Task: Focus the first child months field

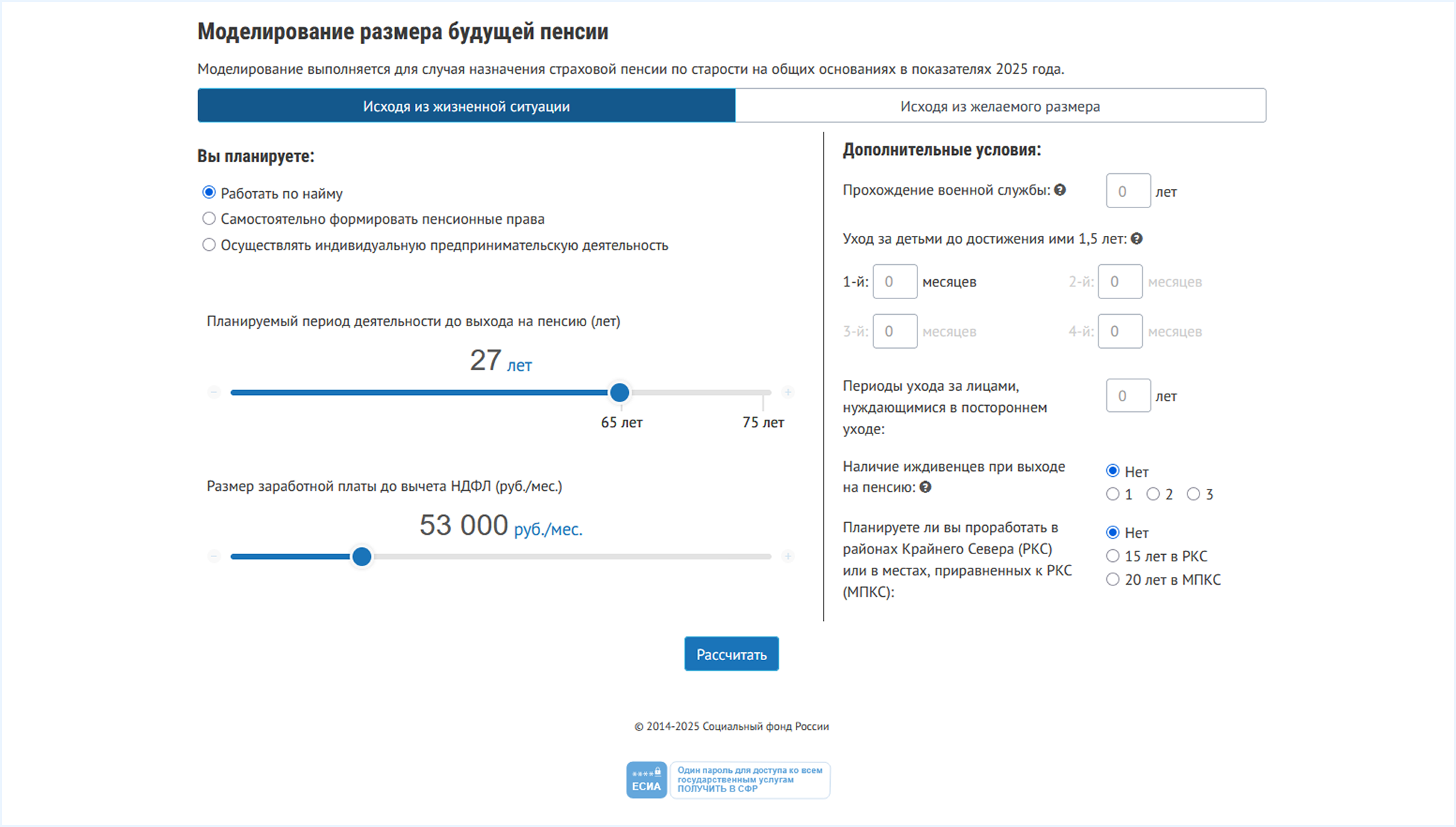Action: 895,282
